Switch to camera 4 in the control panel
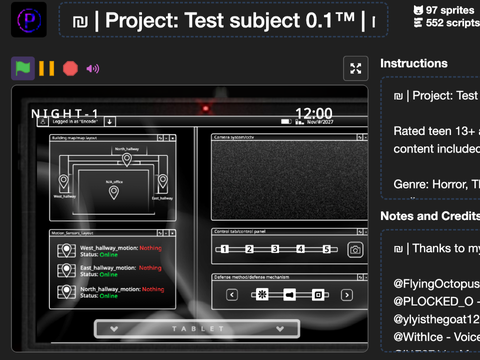 (x=300, y=249)
